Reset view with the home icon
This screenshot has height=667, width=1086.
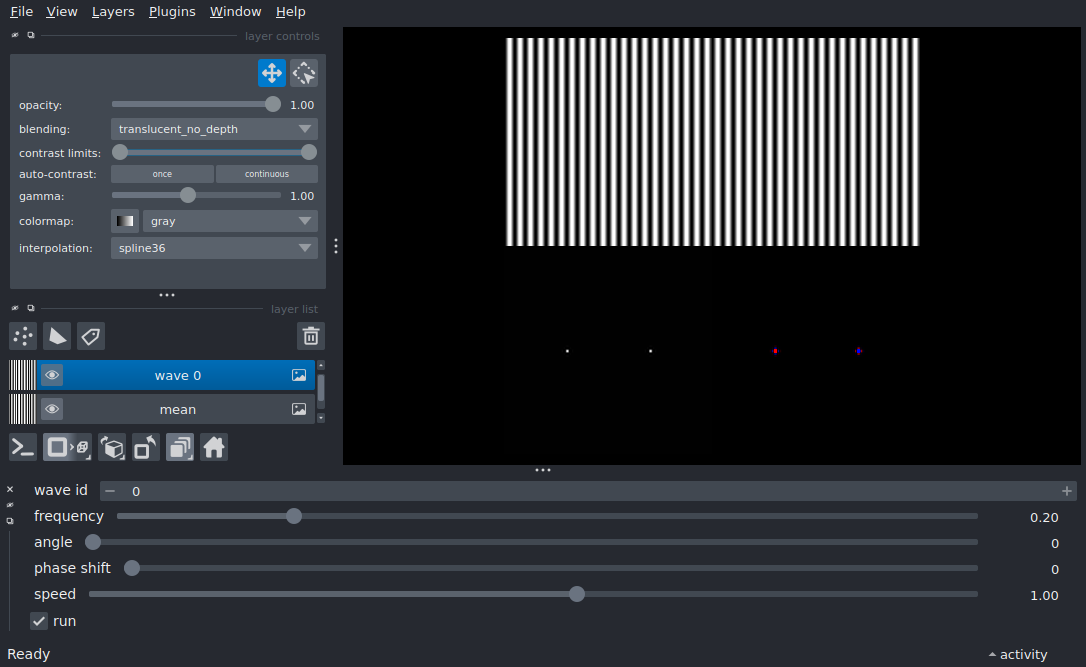click(x=214, y=447)
